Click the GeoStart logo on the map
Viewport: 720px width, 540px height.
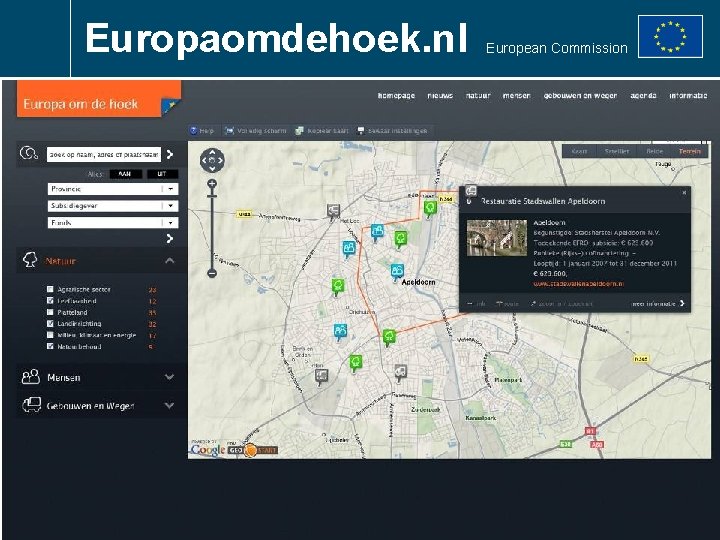pyautogui.click(x=253, y=450)
